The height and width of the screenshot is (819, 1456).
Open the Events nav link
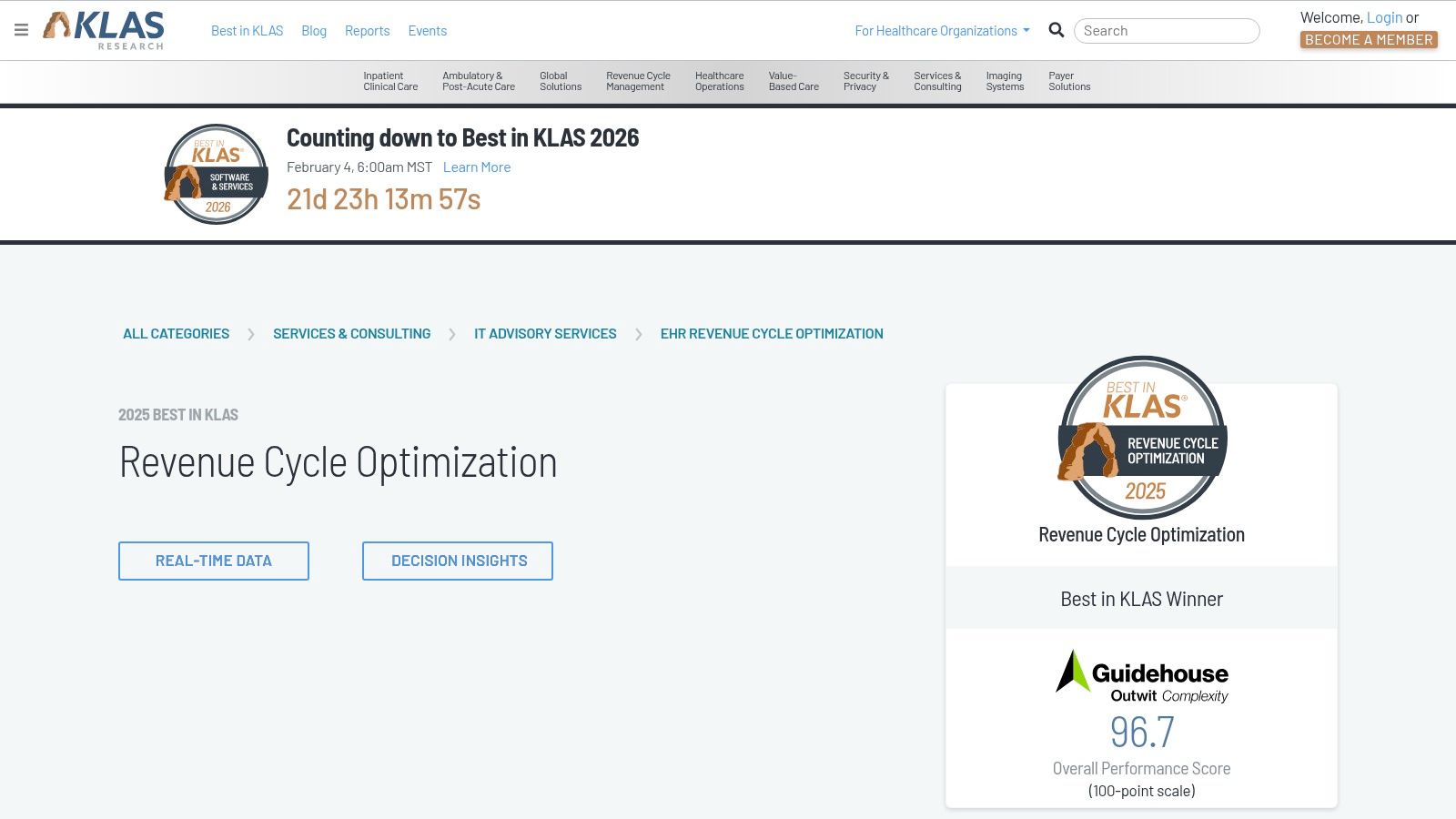(428, 31)
